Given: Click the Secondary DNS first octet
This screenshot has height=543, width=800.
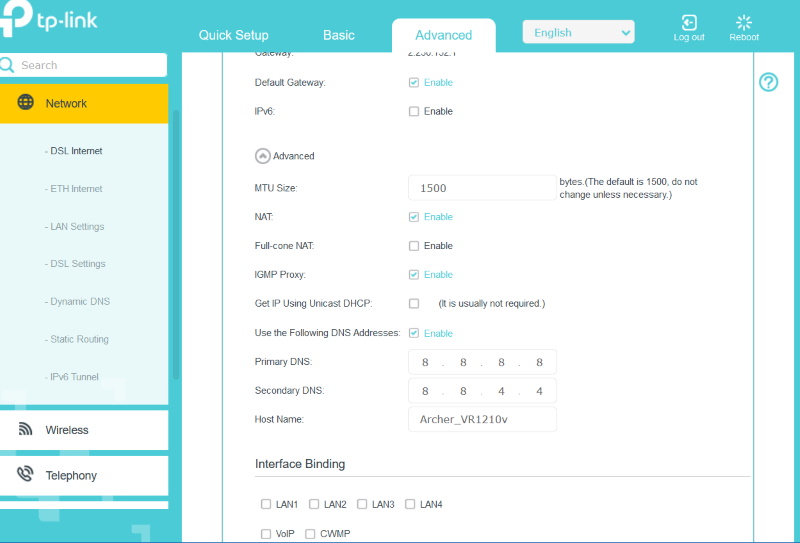Looking at the screenshot, I should pyautogui.click(x=425, y=391).
